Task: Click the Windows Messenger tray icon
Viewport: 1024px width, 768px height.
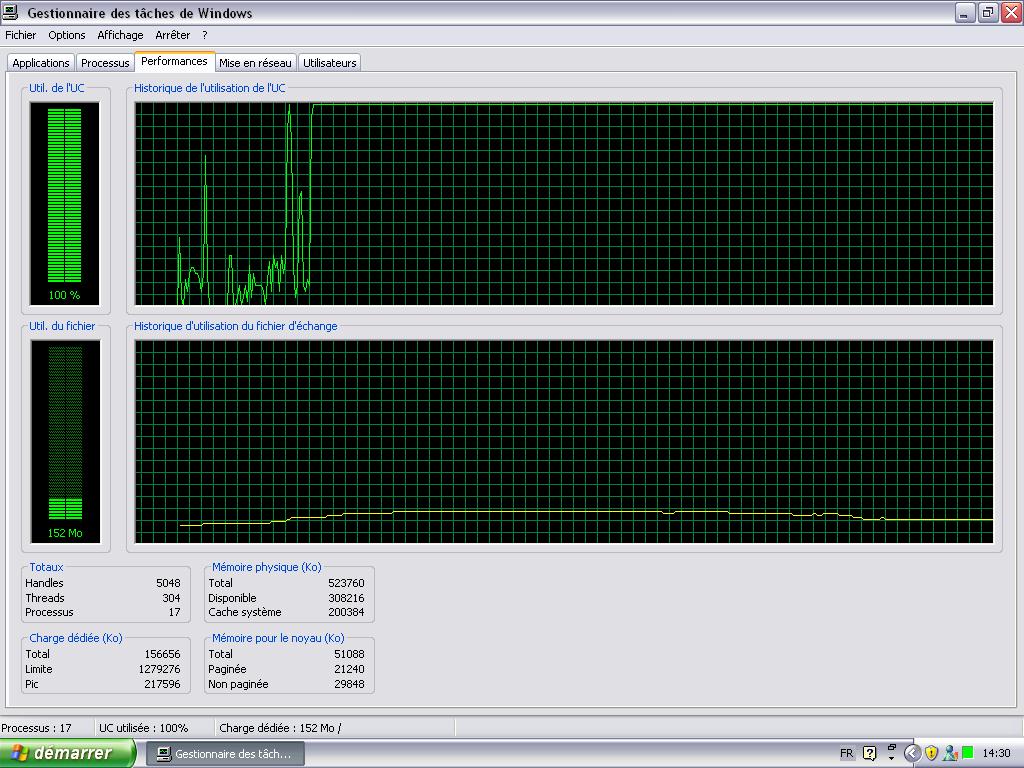Action: [949, 753]
